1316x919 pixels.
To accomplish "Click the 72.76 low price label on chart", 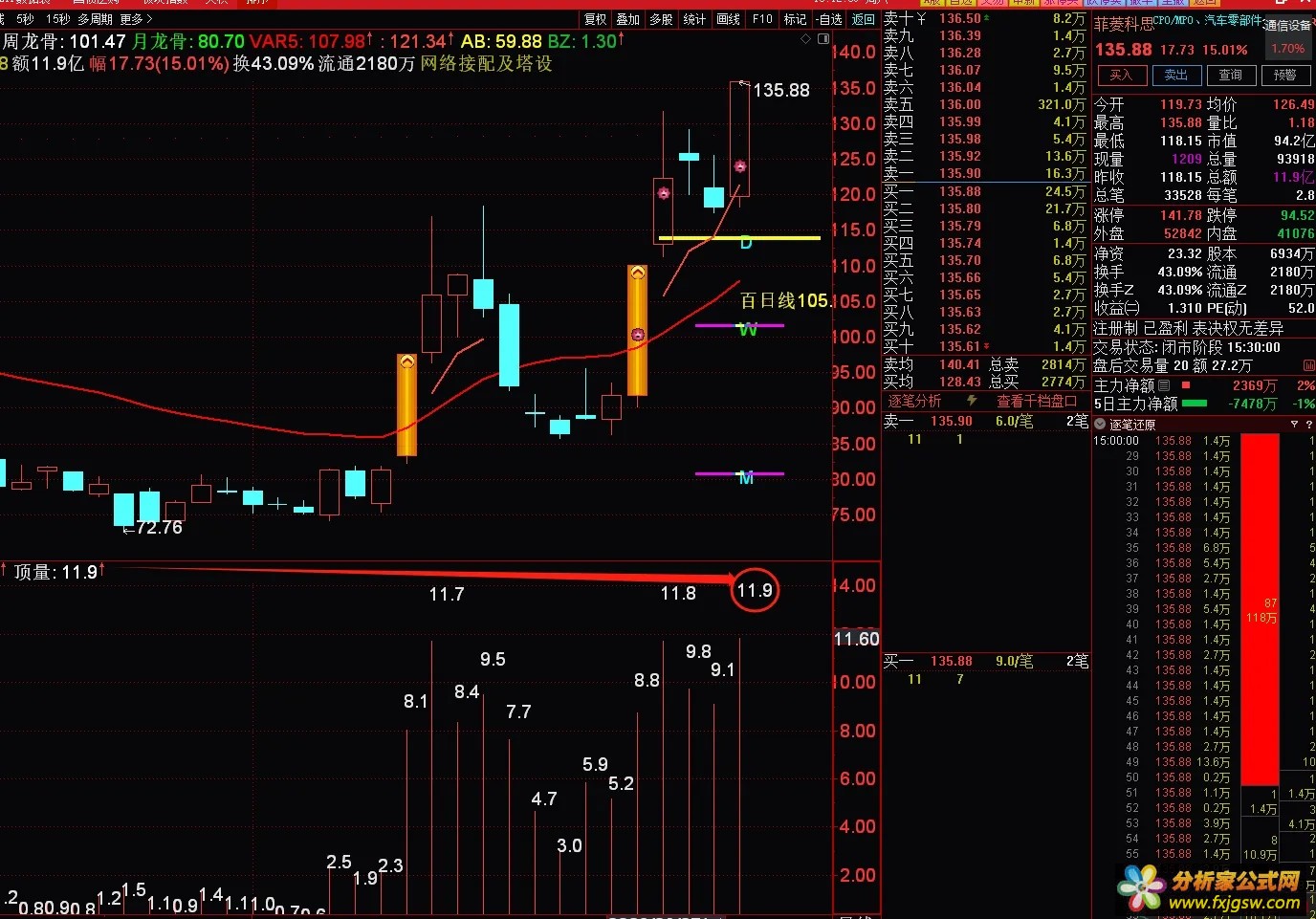I will click(x=159, y=527).
